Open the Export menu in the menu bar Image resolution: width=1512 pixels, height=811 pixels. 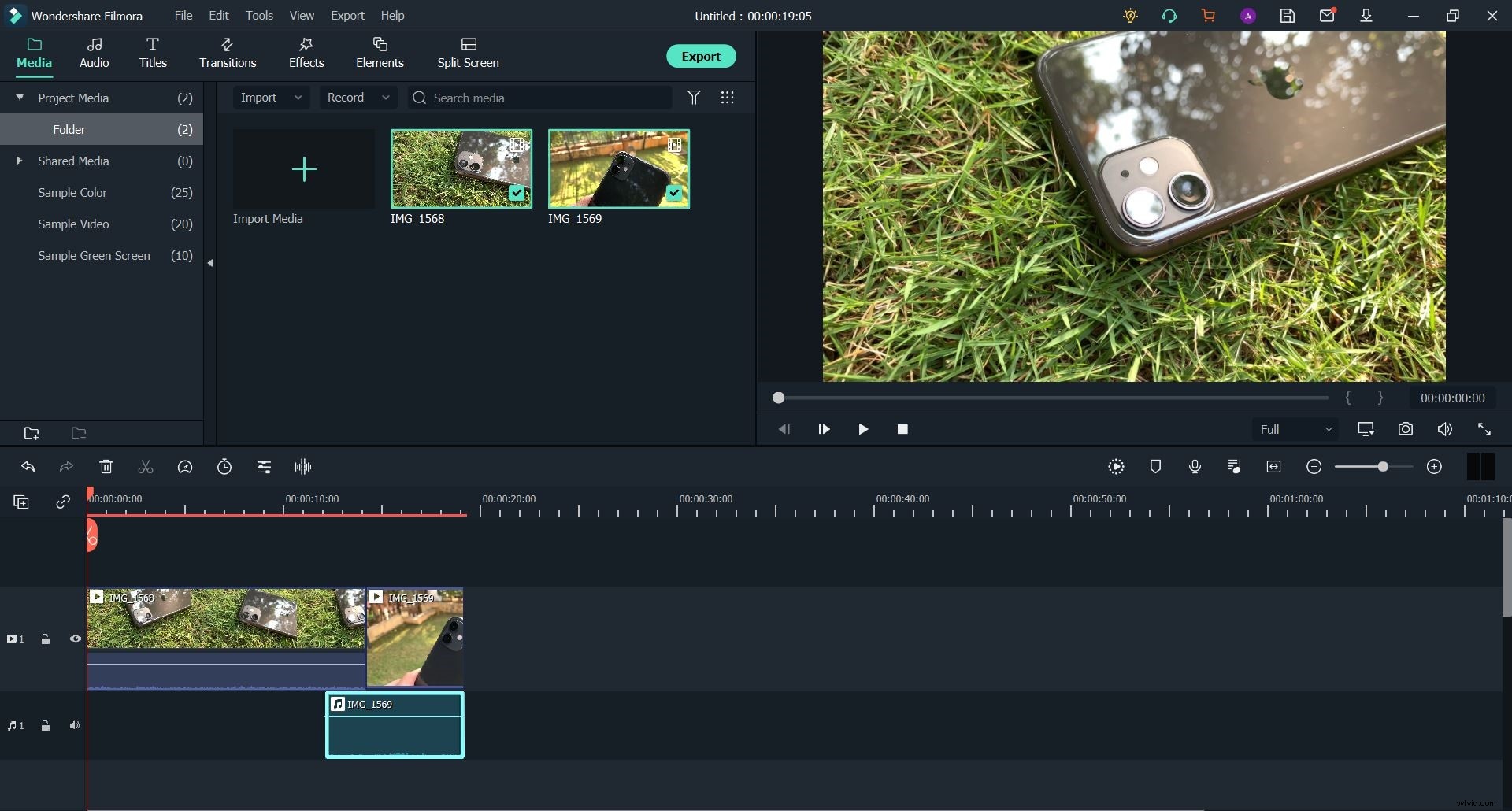click(x=348, y=15)
